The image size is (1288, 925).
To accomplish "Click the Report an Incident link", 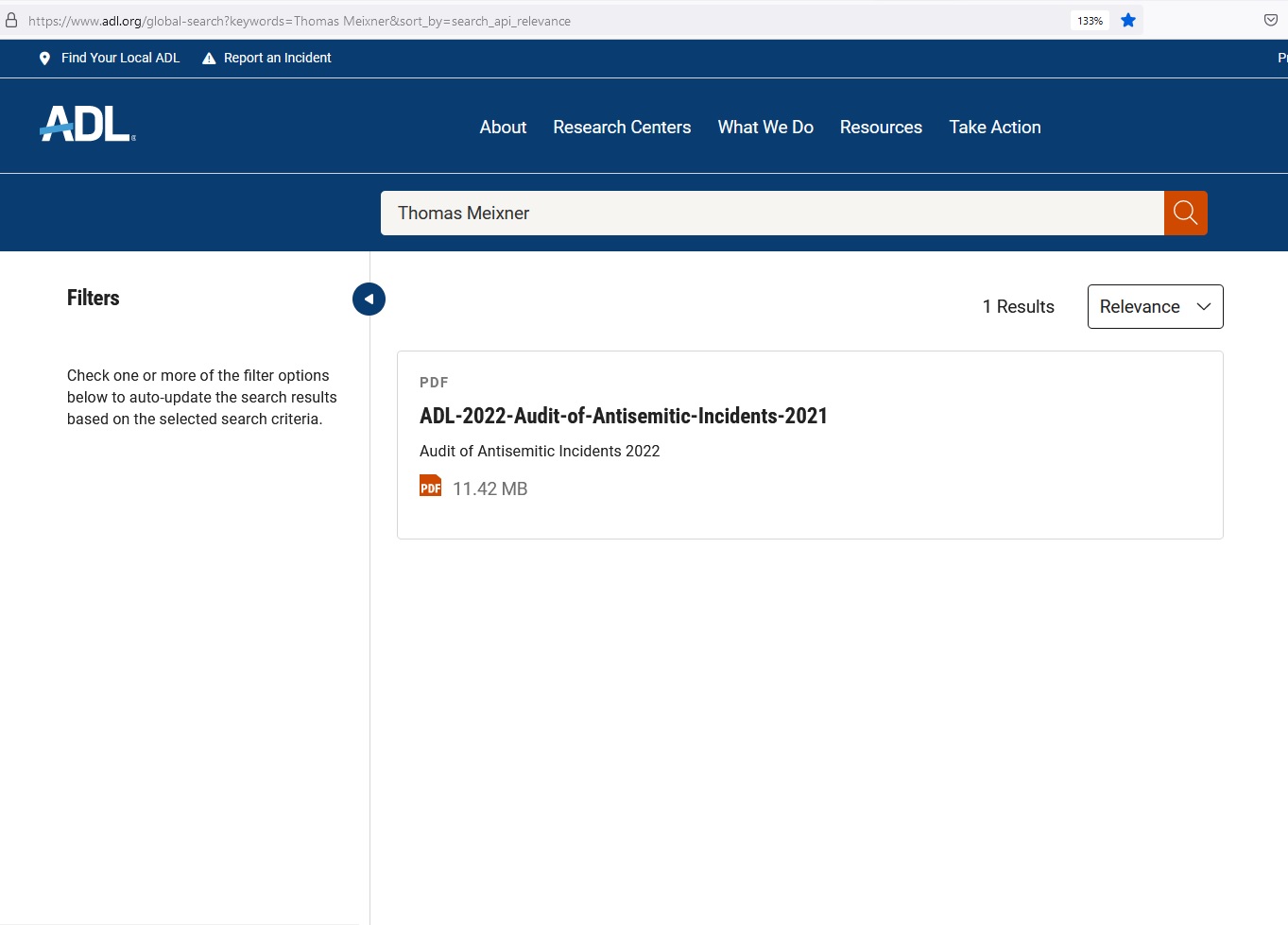I will point(277,59).
